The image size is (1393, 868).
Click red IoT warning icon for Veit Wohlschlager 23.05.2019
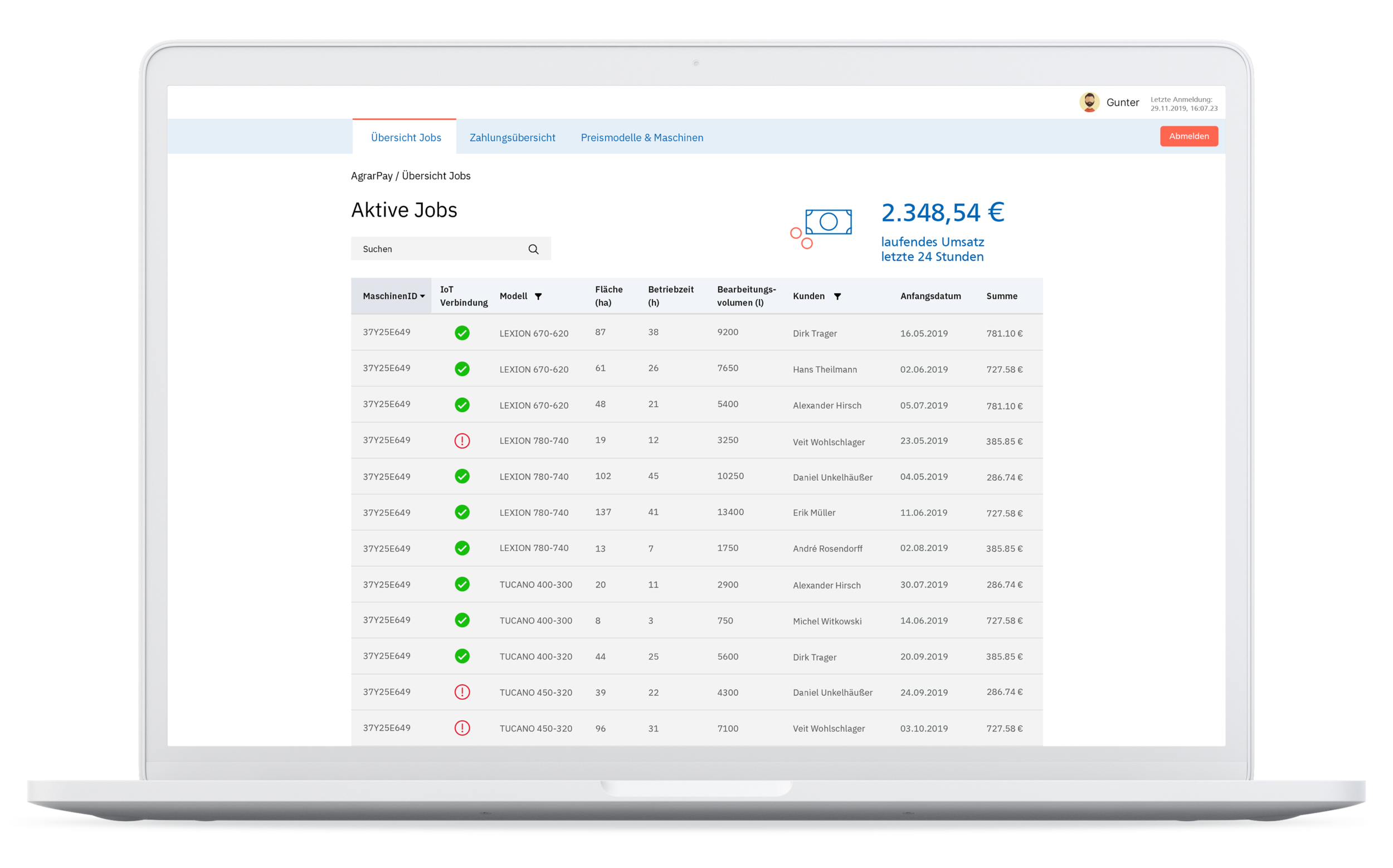pos(462,441)
